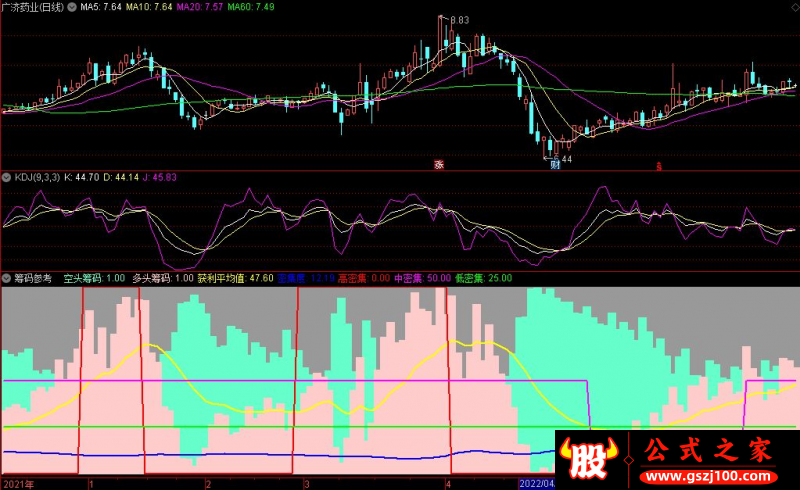Image resolution: width=800 pixels, height=490 pixels.
Task: Toggle the MA60 moving average label
Action: coord(251,7)
